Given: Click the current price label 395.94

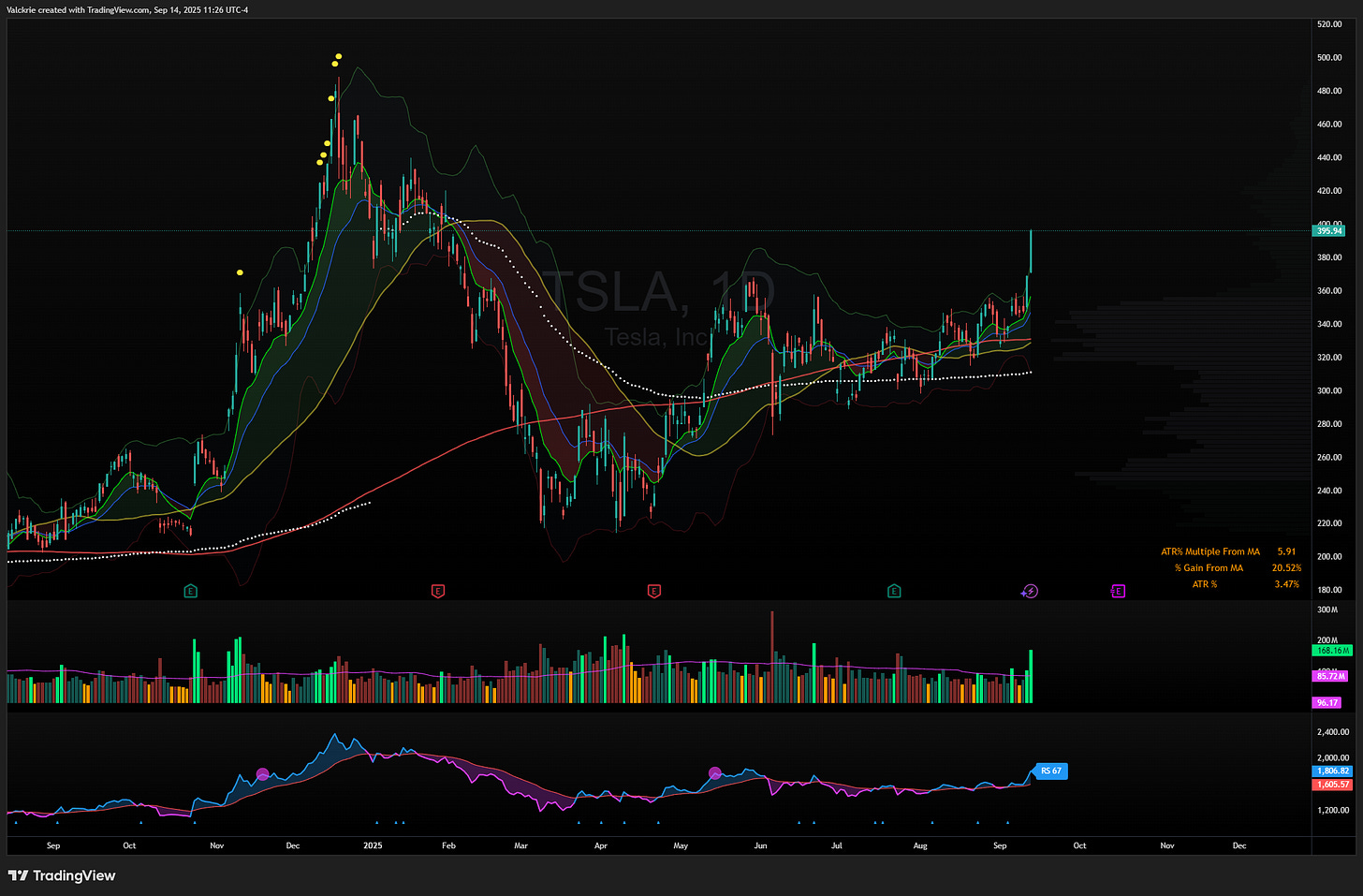Looking at the screenshot, I should pos(1328,230).
